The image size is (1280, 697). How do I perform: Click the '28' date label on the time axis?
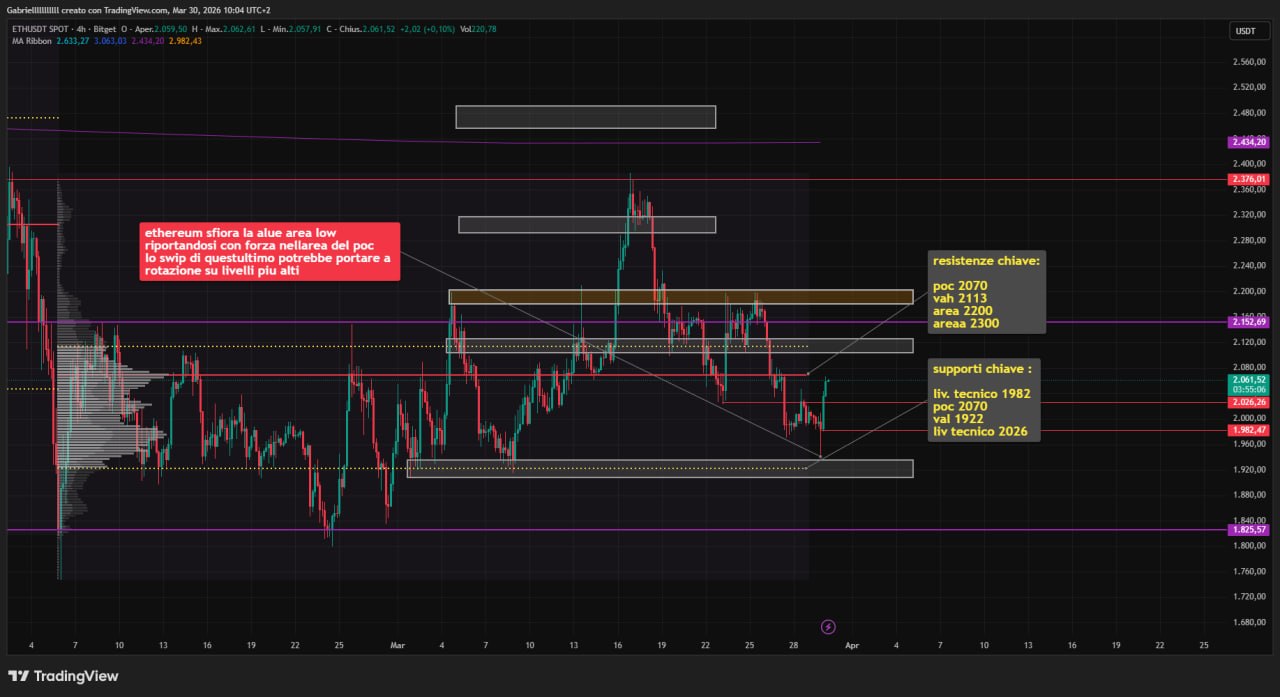point(793,646)
